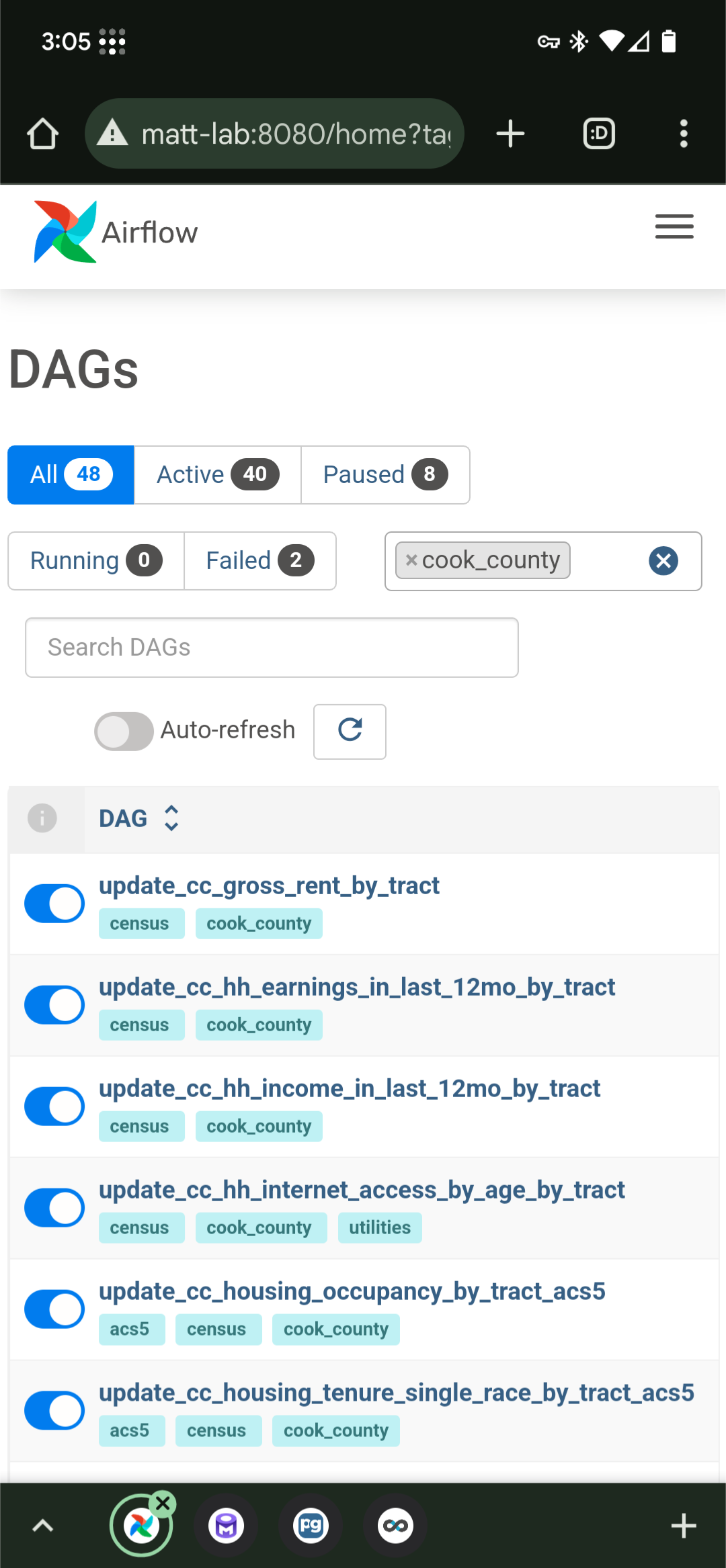726x1568 pixels.
Task: Open the cook_county tag filter dropdown
Action: click(x=605, y=561)
